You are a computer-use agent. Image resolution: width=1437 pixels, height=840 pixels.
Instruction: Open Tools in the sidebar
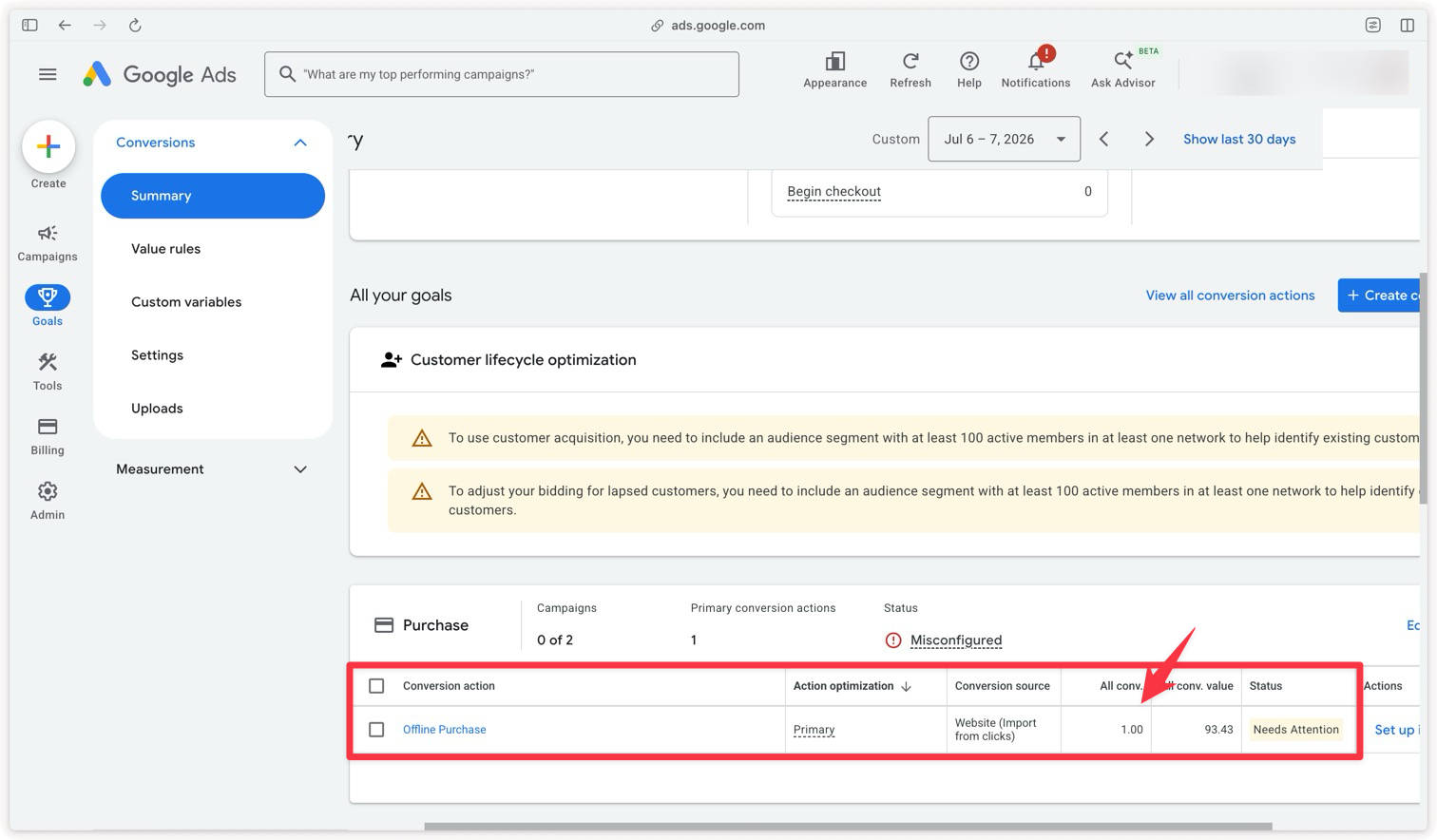[x=48, y=372]
